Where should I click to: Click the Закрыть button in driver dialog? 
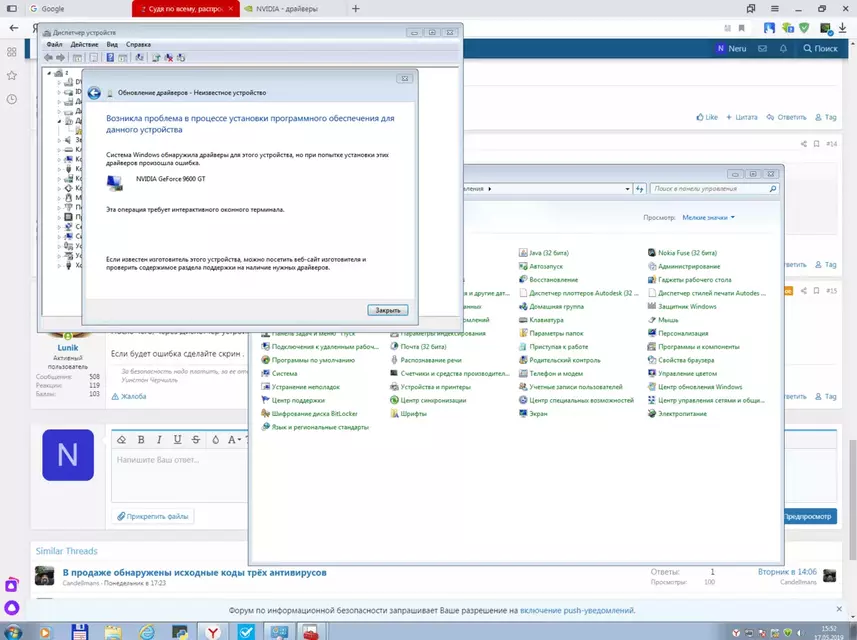click(x=388, y=310)
